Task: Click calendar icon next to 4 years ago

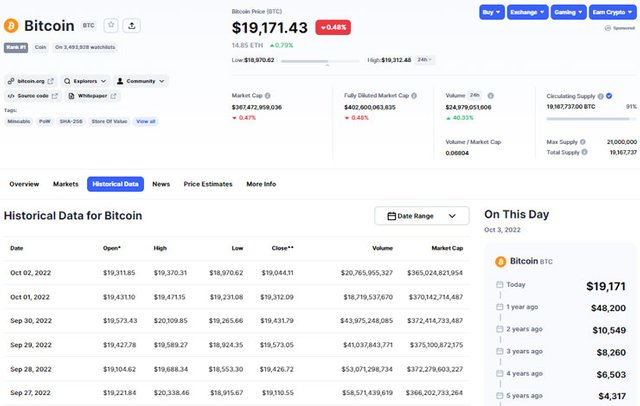Action: (500, 373)
